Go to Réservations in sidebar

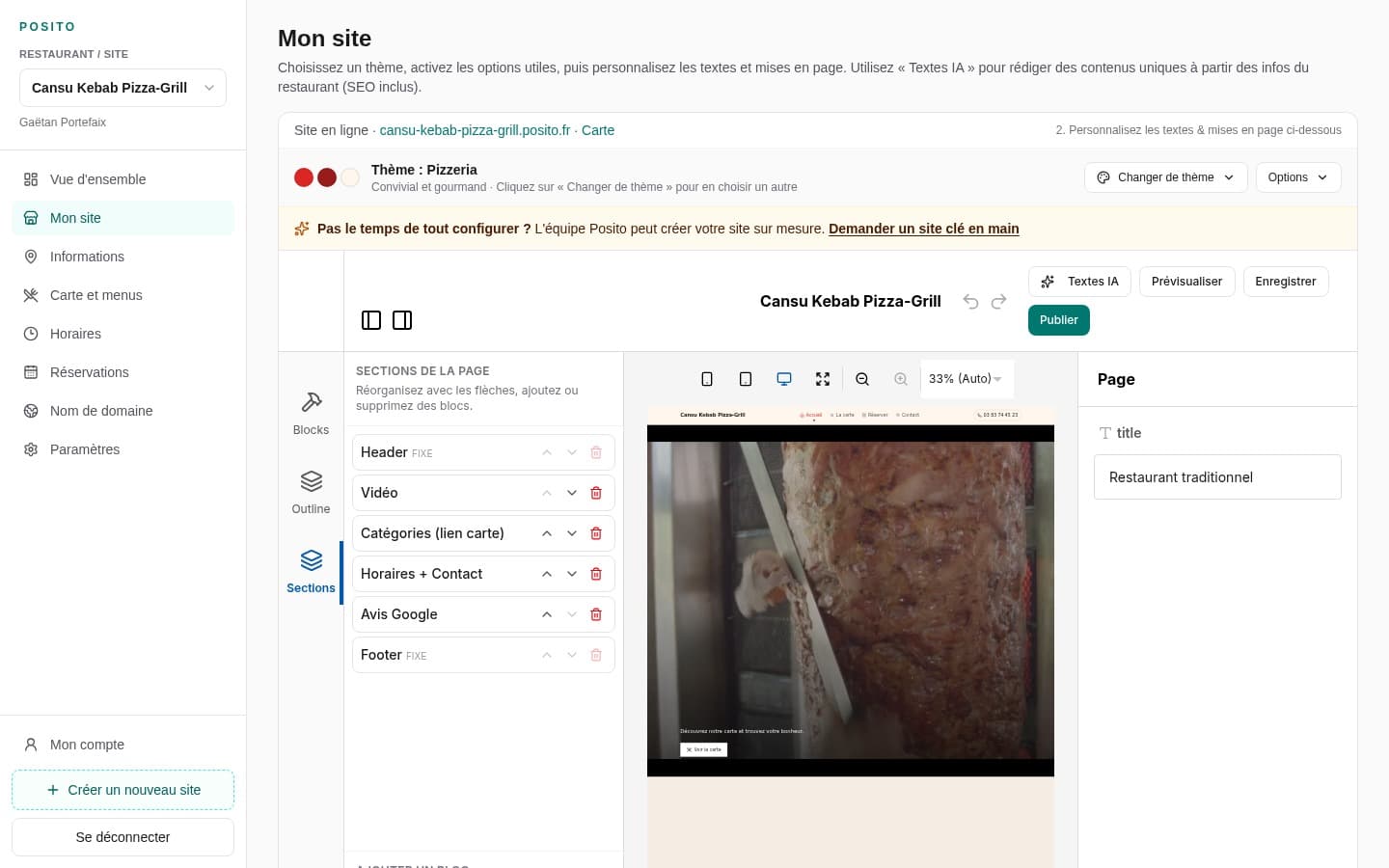(x=123, y=372)
